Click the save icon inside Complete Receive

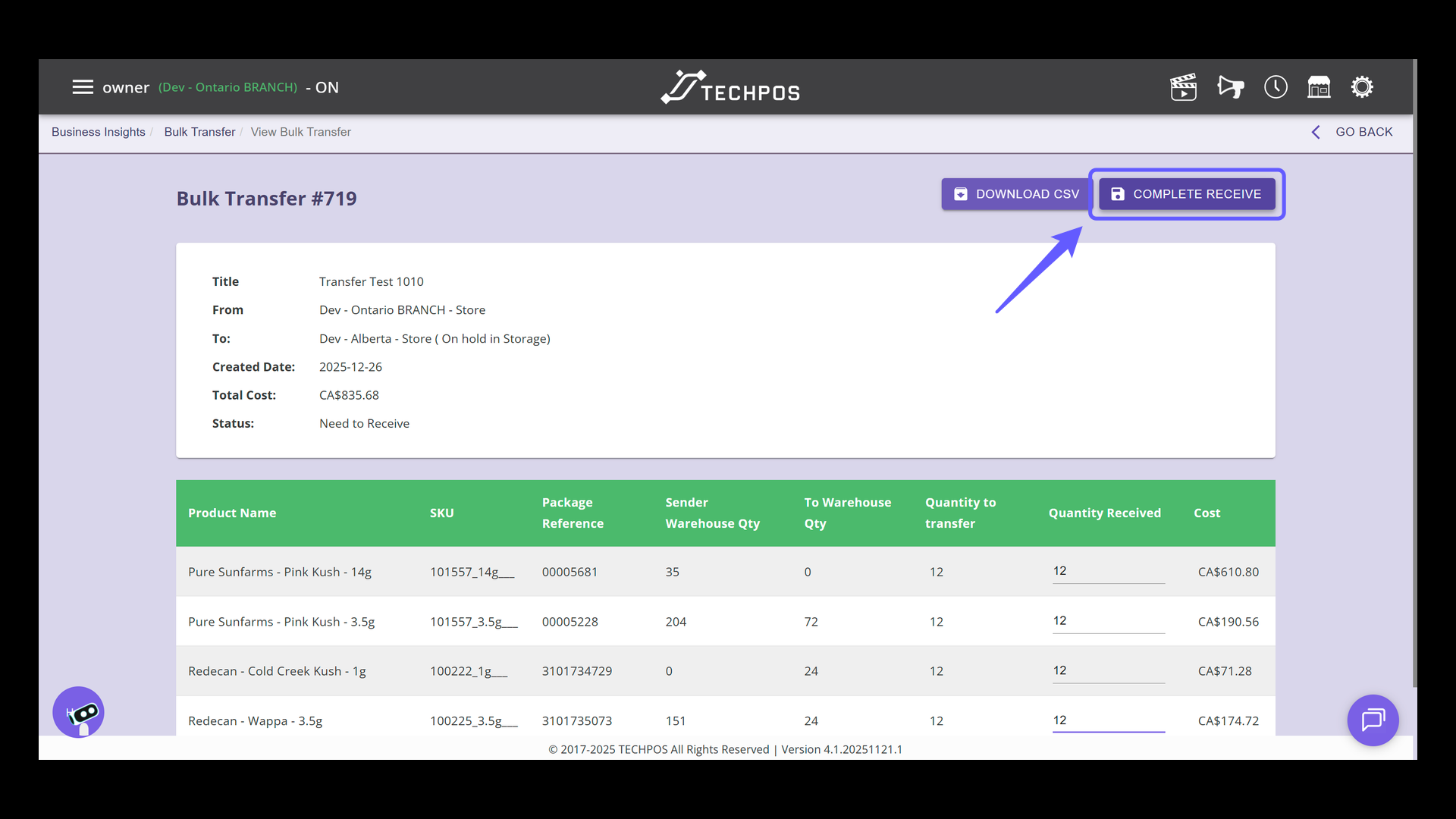(1118, 193)
